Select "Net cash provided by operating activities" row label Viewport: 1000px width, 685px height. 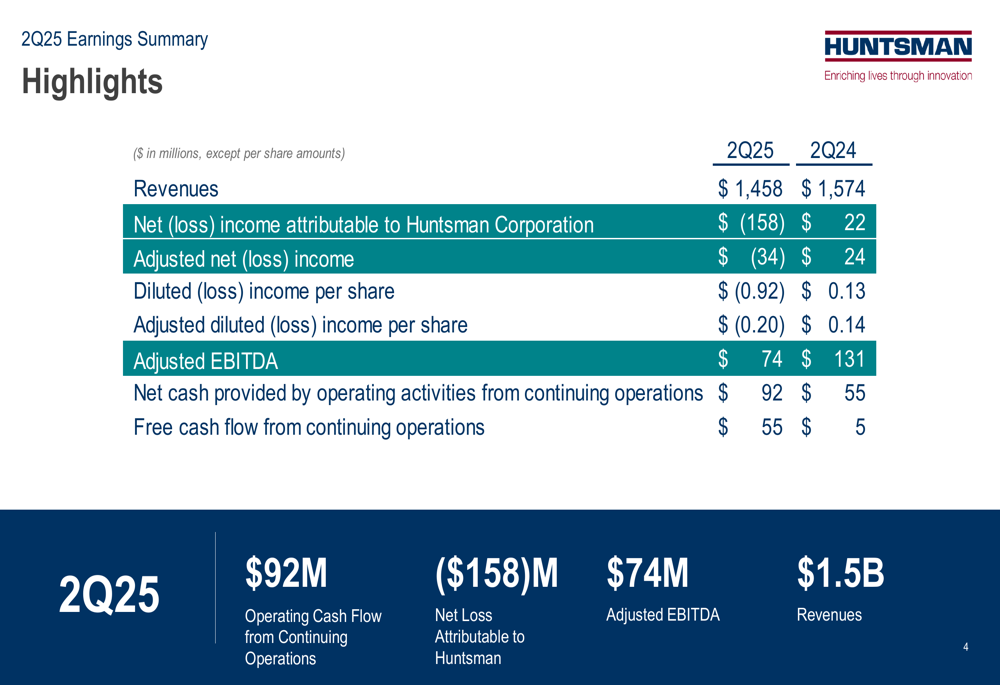click(x=418, y=394)
